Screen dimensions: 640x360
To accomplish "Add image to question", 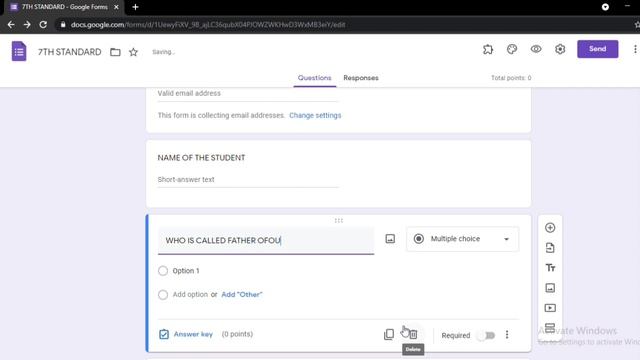I will tap(390, 239).
